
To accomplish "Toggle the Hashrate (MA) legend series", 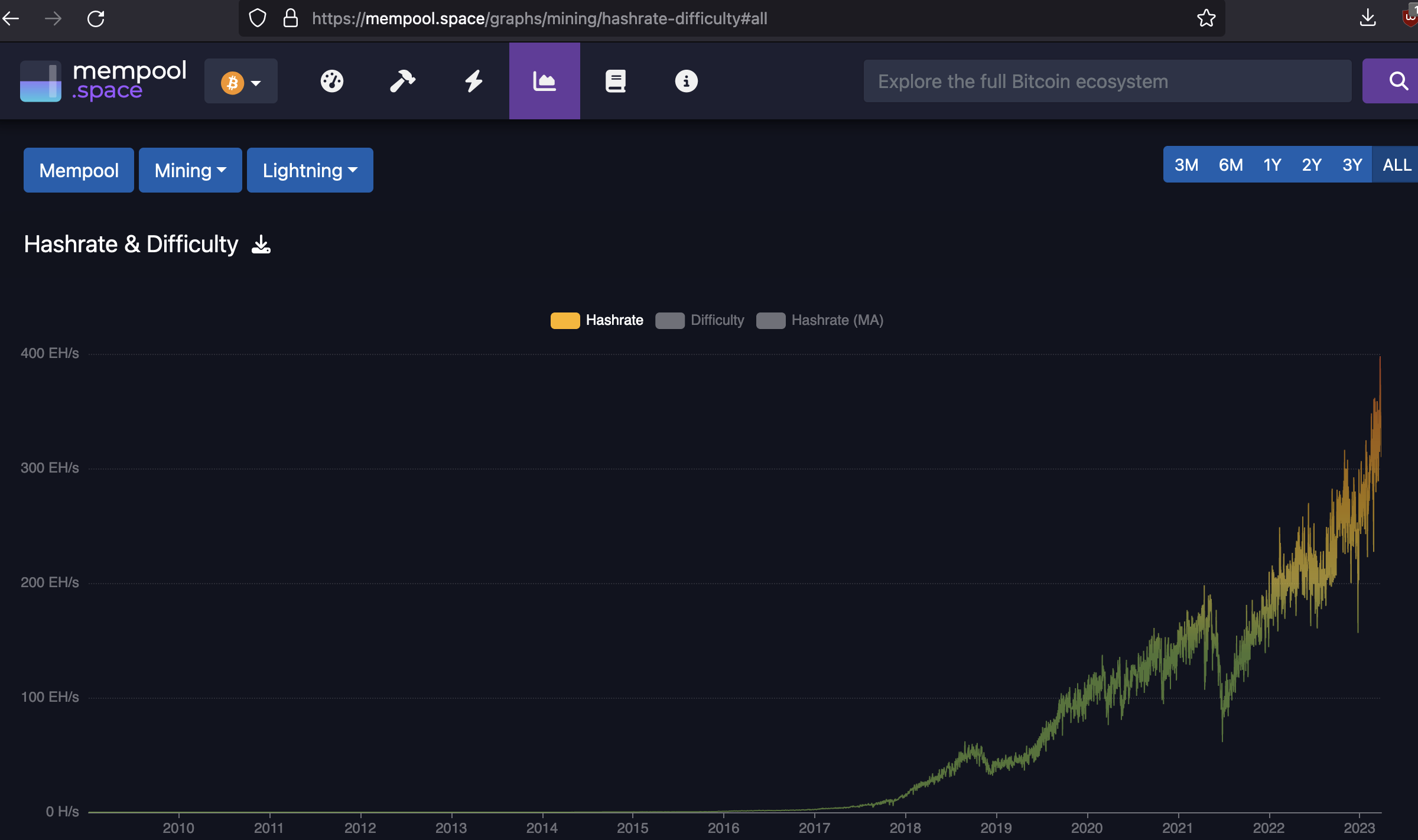I will pyautogui.click(x=820, y=320).
